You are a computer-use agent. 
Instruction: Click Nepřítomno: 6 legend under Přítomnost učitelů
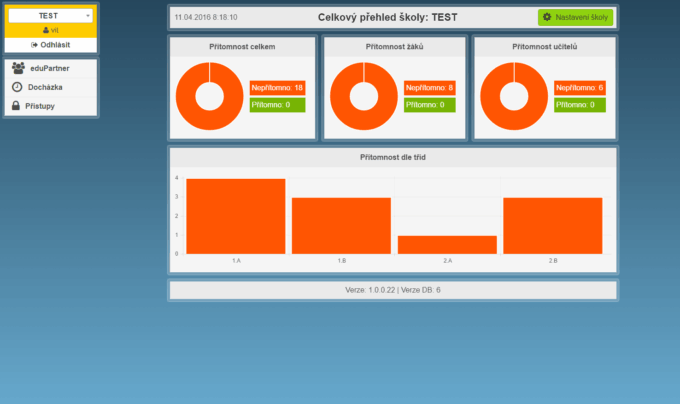582,88
